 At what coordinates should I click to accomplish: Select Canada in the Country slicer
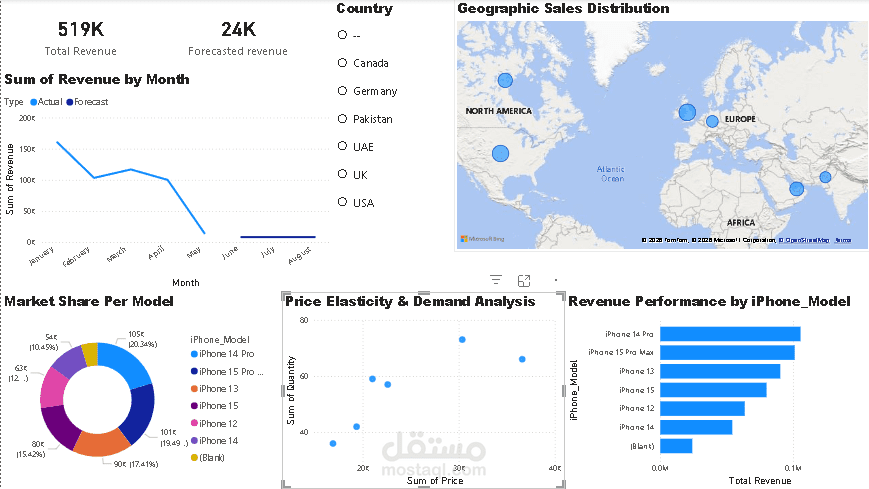tap(363, 63)
